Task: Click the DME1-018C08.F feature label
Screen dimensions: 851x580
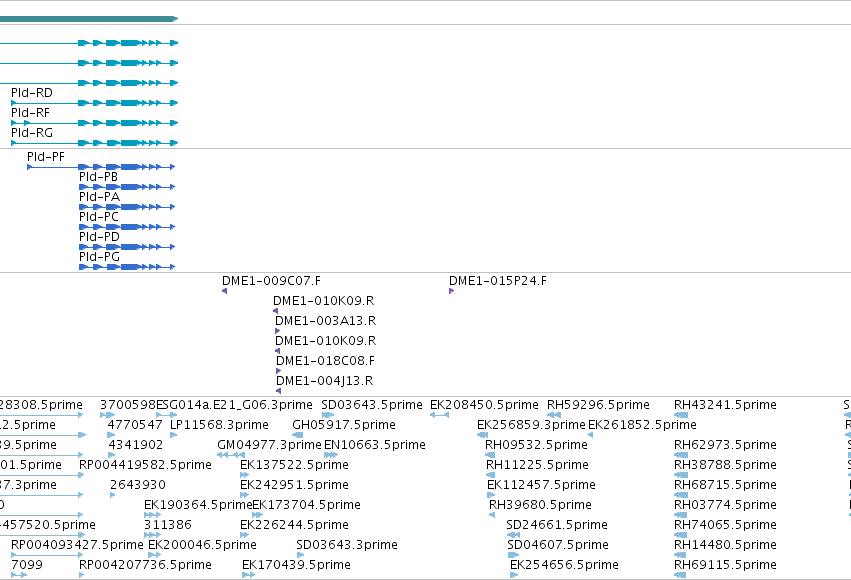Action: click(326, 361)
